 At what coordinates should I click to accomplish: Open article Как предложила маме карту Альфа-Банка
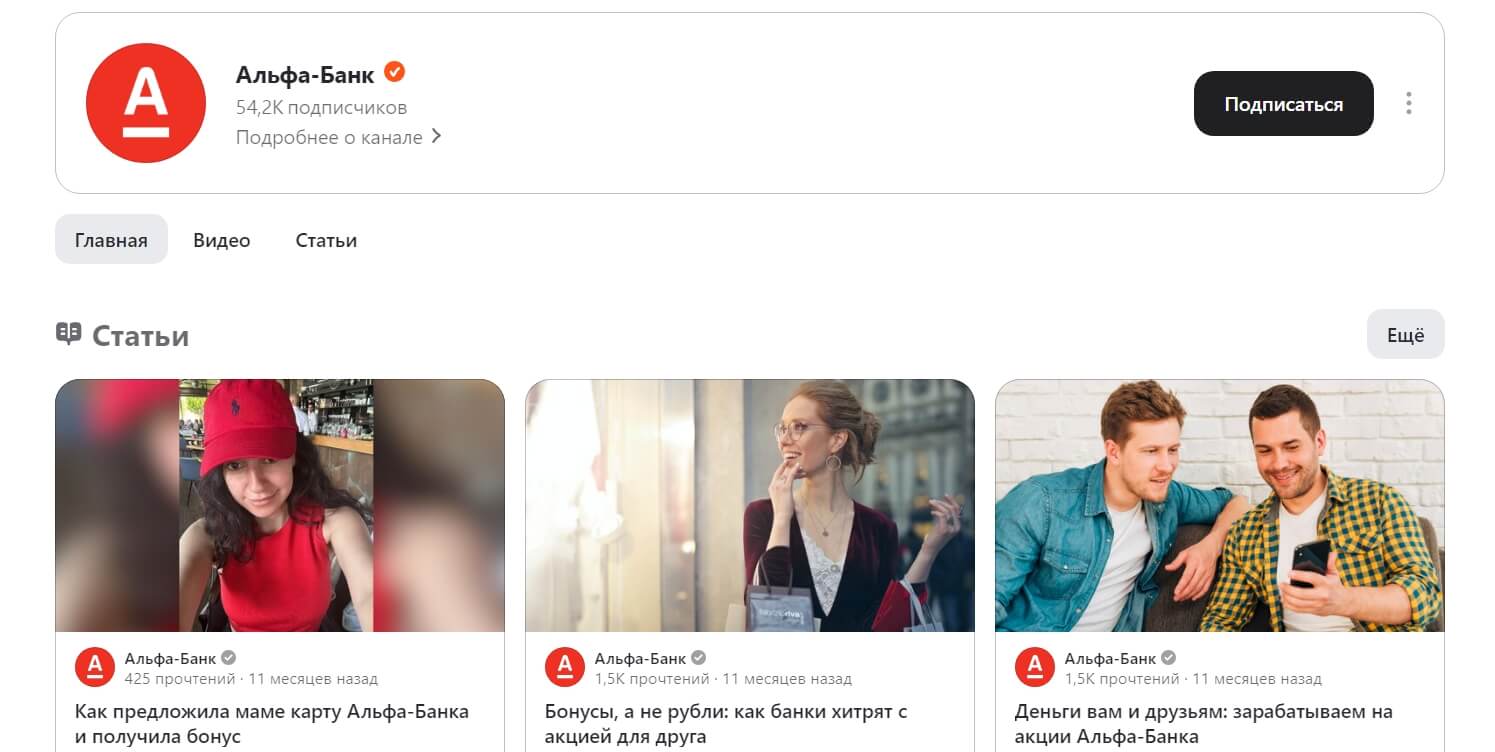pyautogui.click(x=272, y=724)
